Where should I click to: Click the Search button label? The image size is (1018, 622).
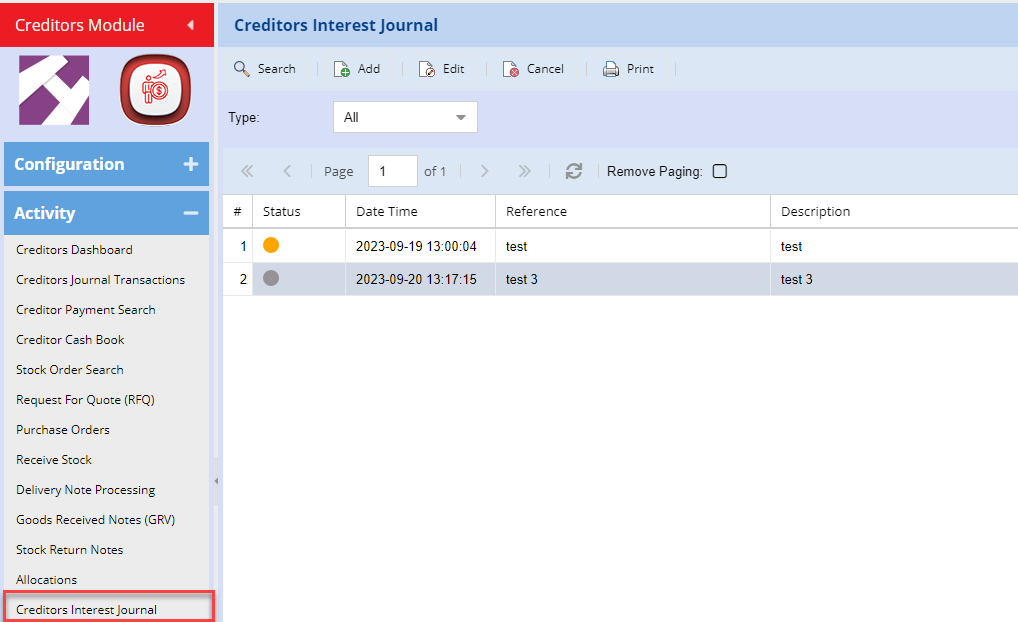click(x=277, y=69)
